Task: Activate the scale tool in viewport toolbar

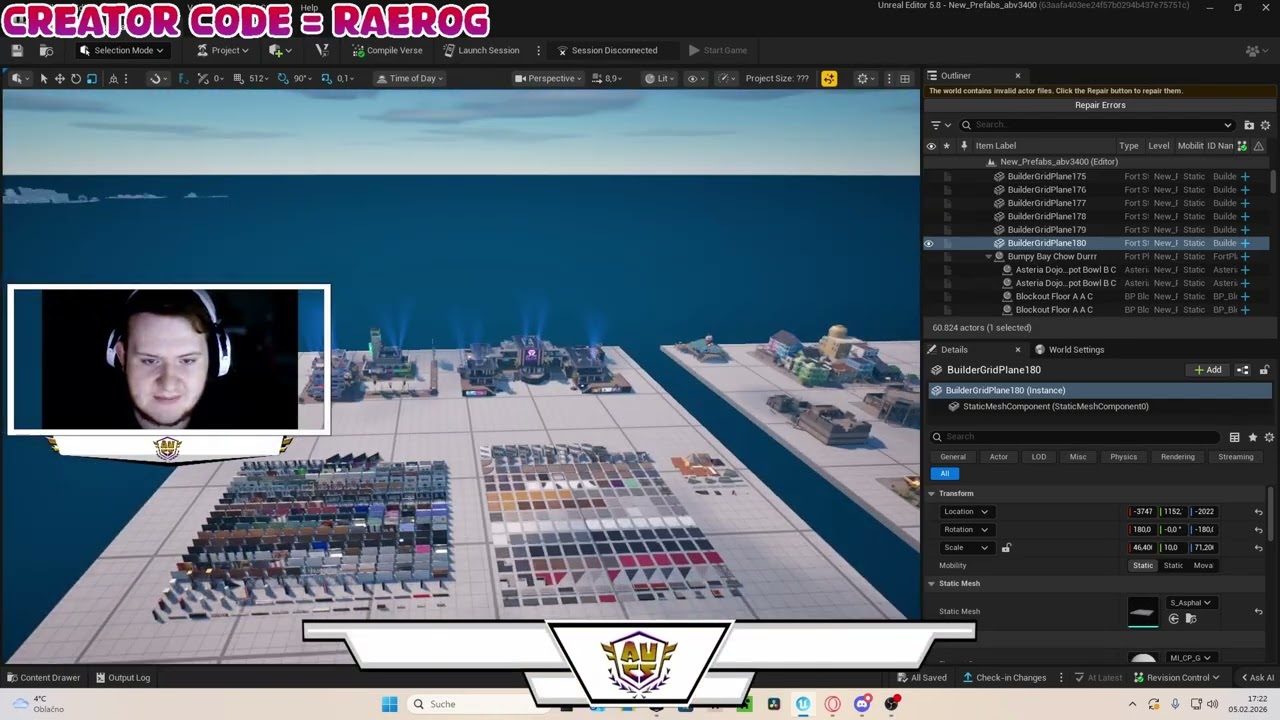Action: [x=91, y=78]
